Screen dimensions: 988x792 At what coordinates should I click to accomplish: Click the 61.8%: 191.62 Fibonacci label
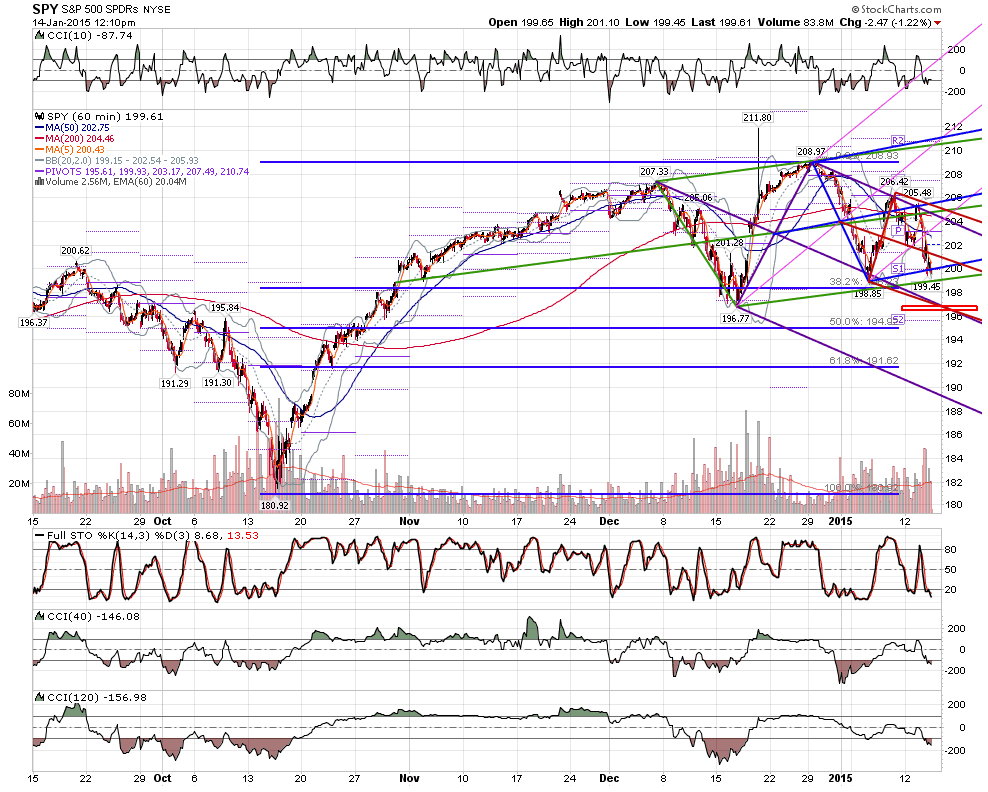tap(864, 361)
